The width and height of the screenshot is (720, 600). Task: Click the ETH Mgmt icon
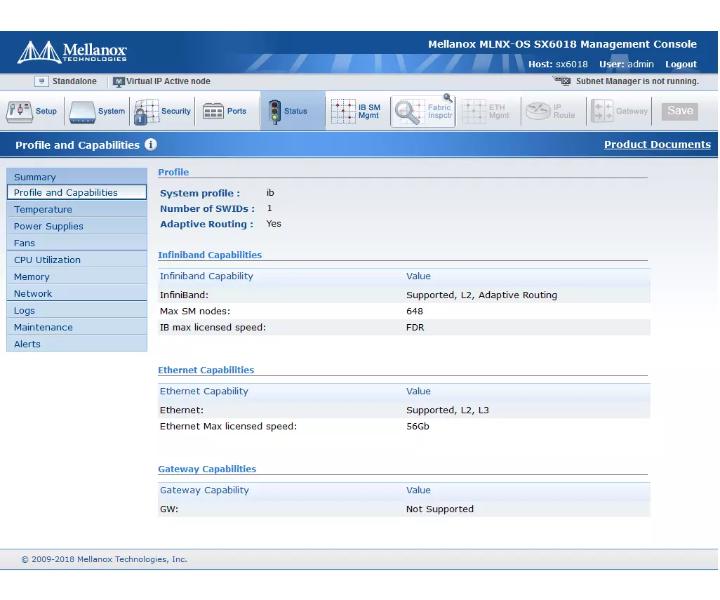473,112
